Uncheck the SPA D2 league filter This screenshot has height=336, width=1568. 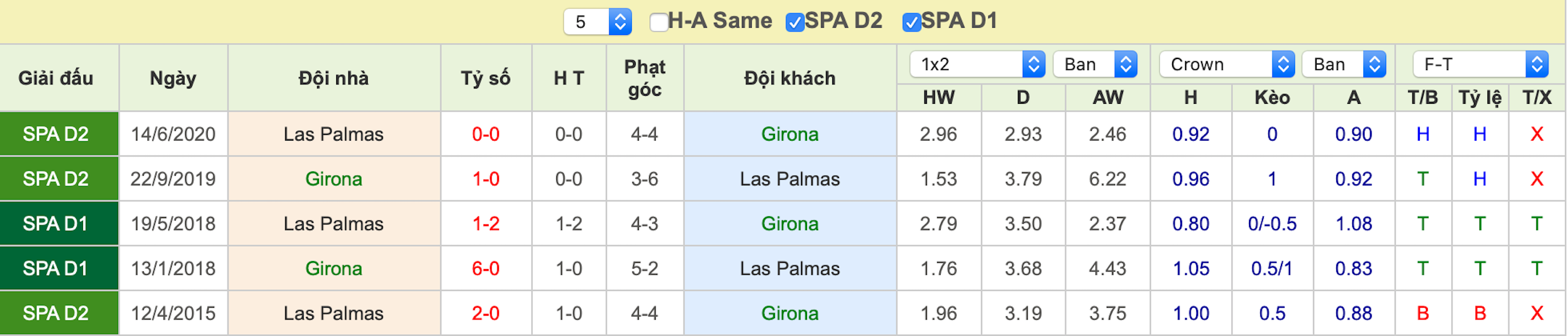795,22
